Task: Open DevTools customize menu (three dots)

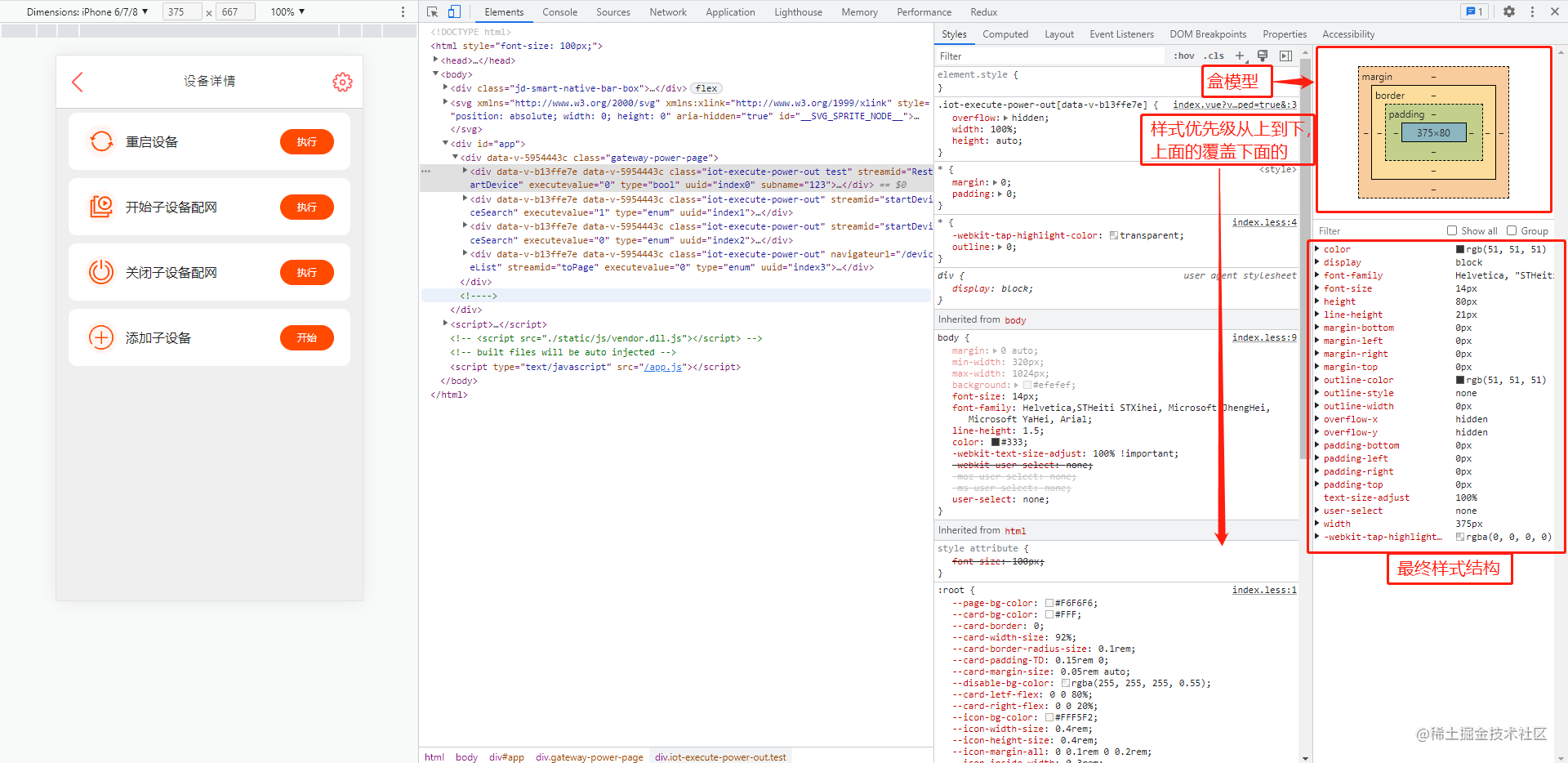Action: point(1532,11)
